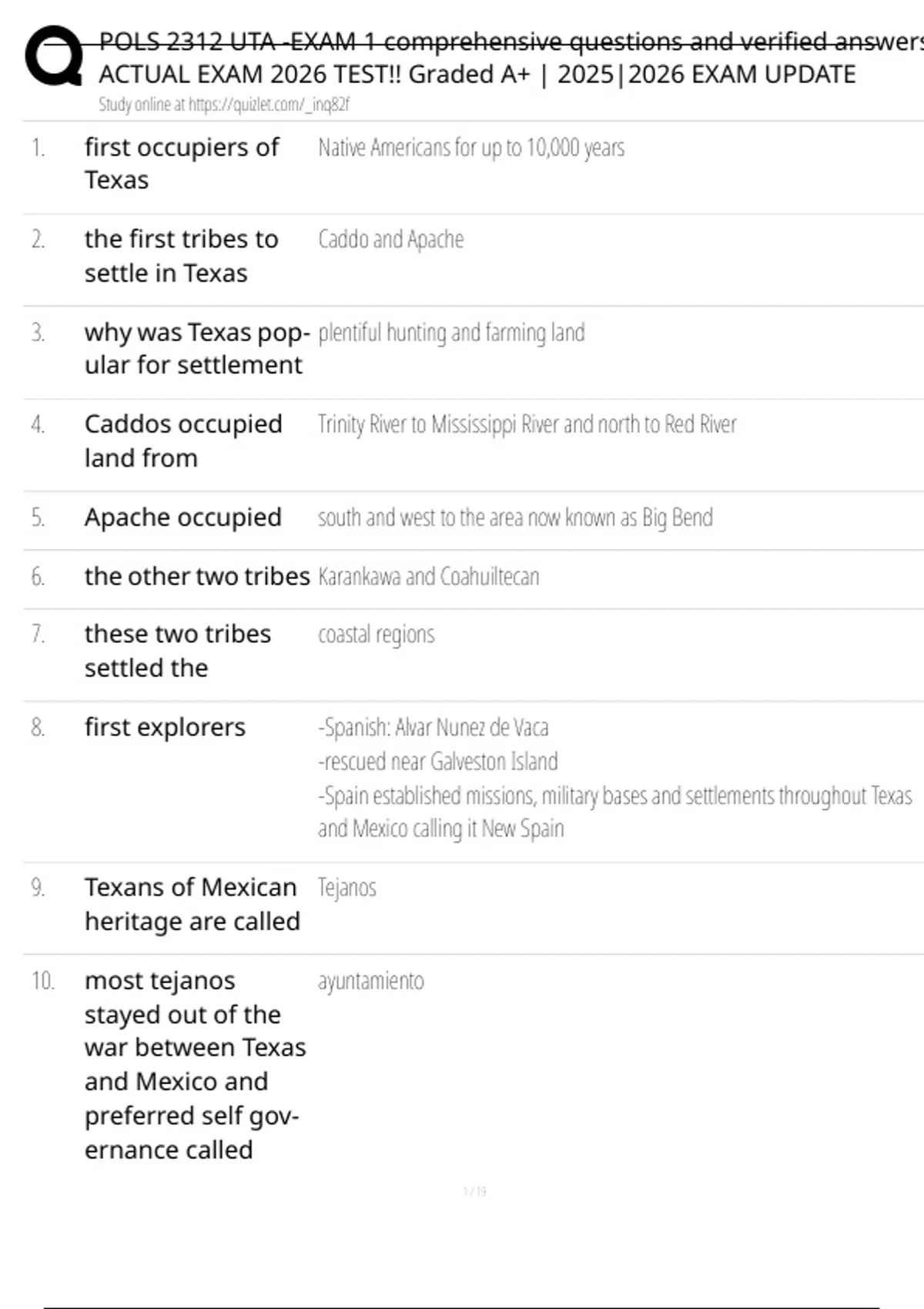
Task: Click the line 'Spanish: Alvar Nunez de Vaca'
Action: pyautogui.click(x=433, y=728)
